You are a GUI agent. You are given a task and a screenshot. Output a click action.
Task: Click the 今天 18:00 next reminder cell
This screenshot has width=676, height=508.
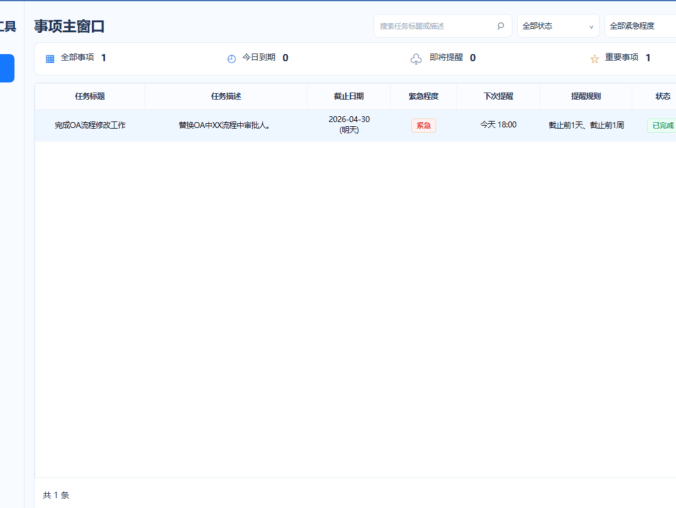pos(498,125)
